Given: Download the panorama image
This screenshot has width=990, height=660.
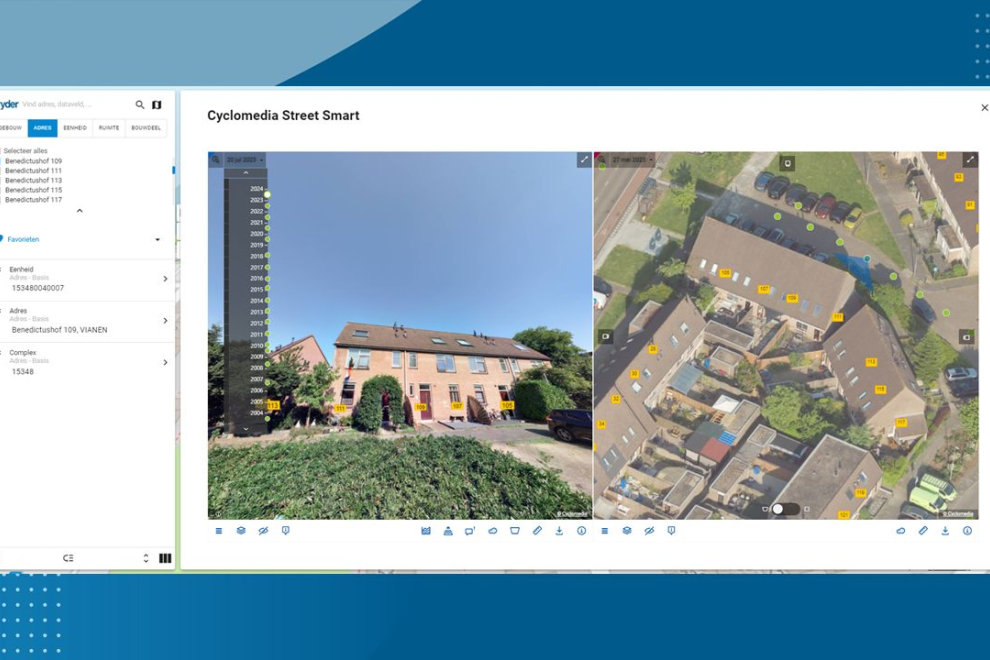Looking at the screenshot, I should coord(559,531).
